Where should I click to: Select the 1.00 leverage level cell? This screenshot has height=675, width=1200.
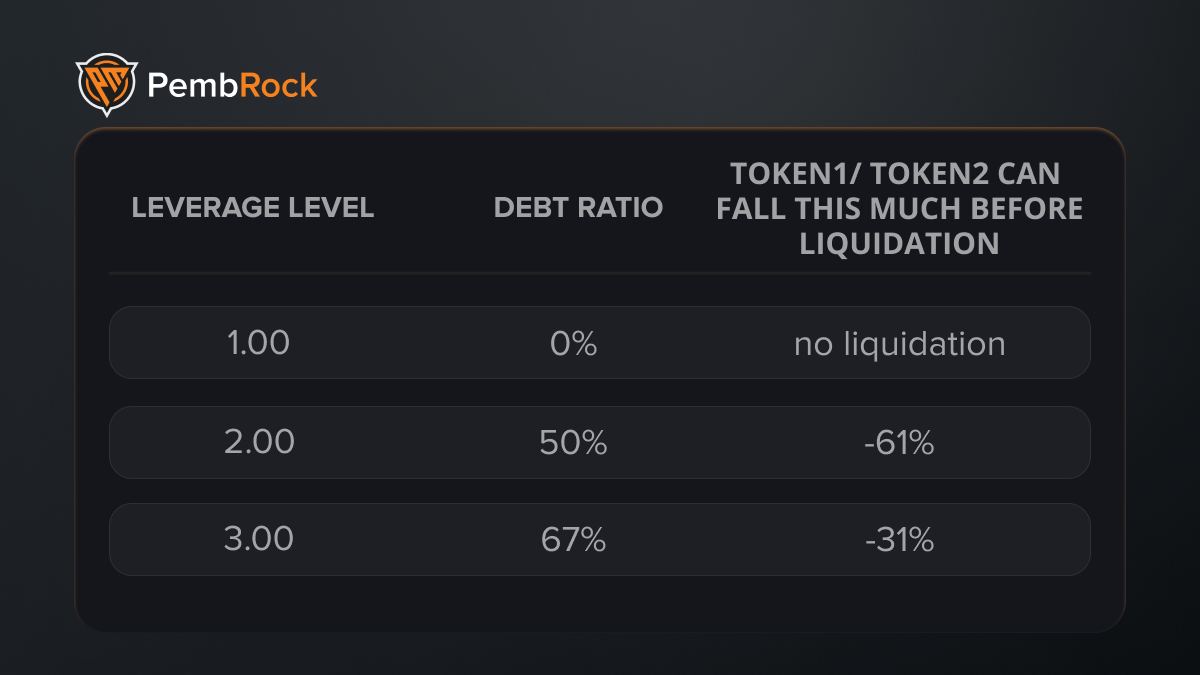click(x=259, y=343)
